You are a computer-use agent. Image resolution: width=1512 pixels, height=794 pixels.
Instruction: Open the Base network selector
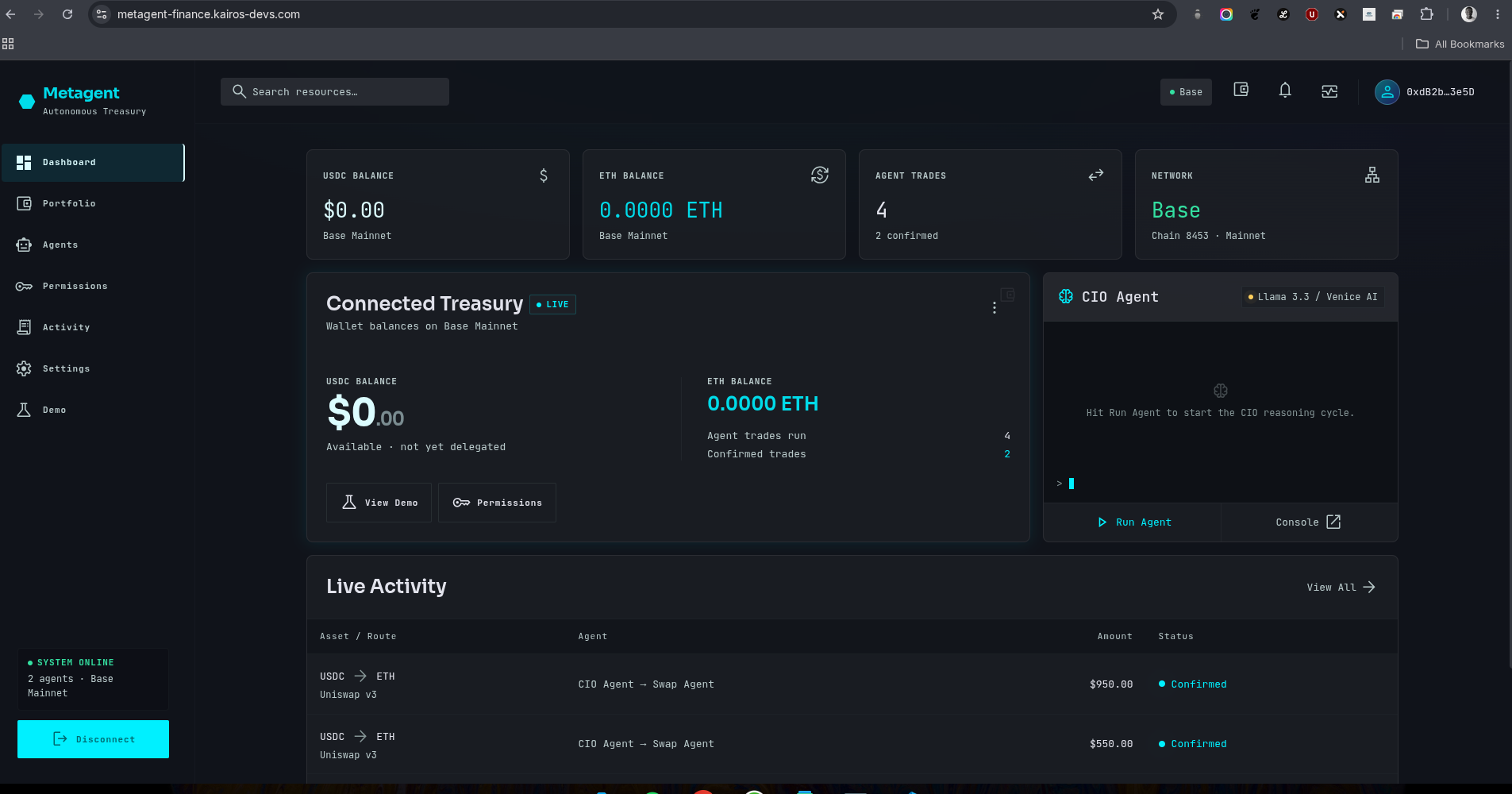[x=1186, y=92]
